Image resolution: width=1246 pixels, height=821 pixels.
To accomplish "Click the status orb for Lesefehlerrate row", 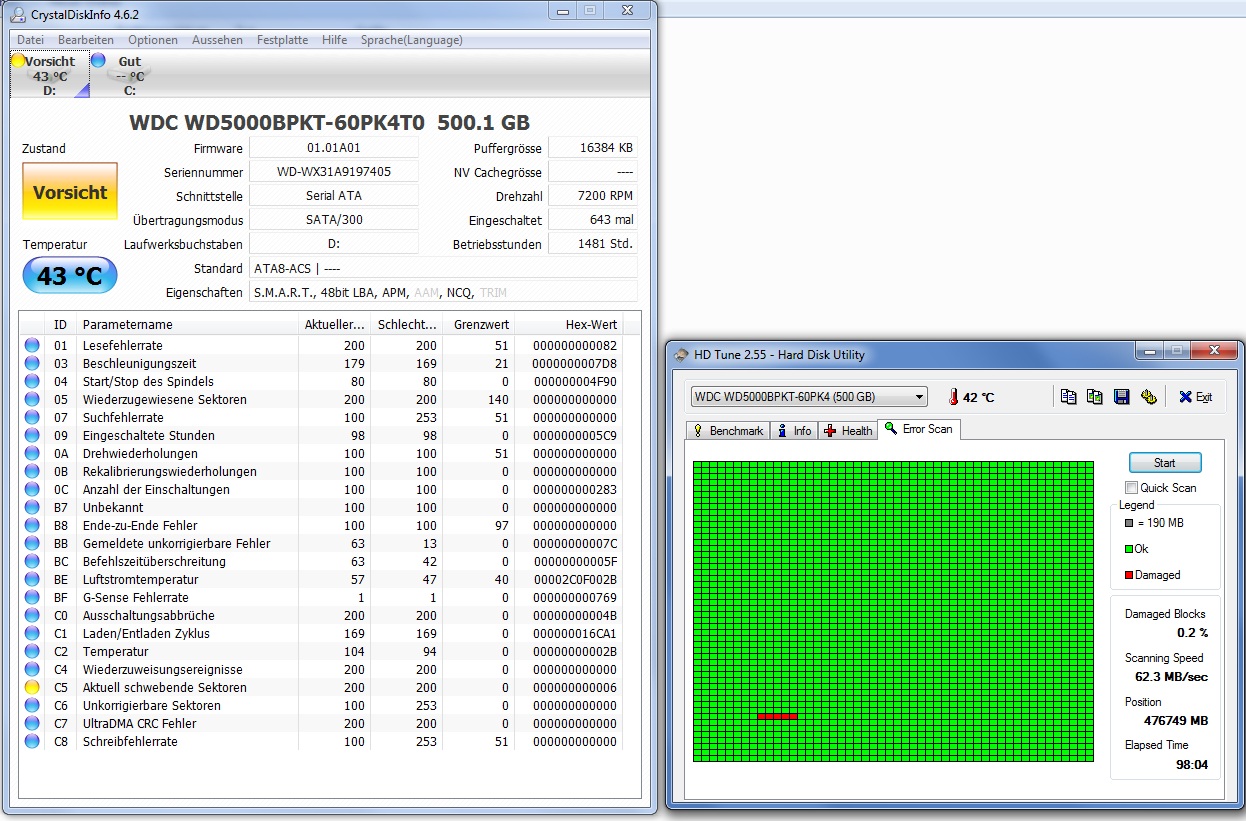I will pyautogui.click(x=32, y=345).
